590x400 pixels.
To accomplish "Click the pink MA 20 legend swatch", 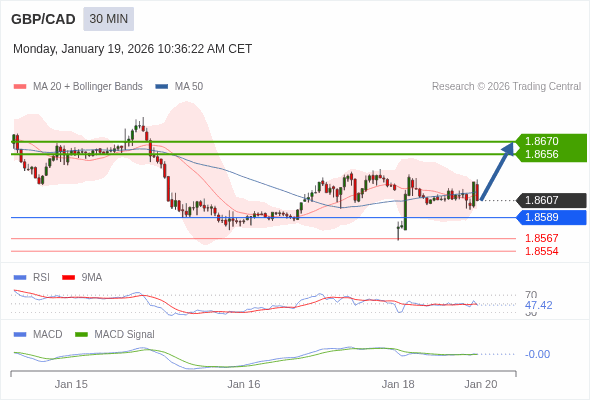I will tap(20, 87).
